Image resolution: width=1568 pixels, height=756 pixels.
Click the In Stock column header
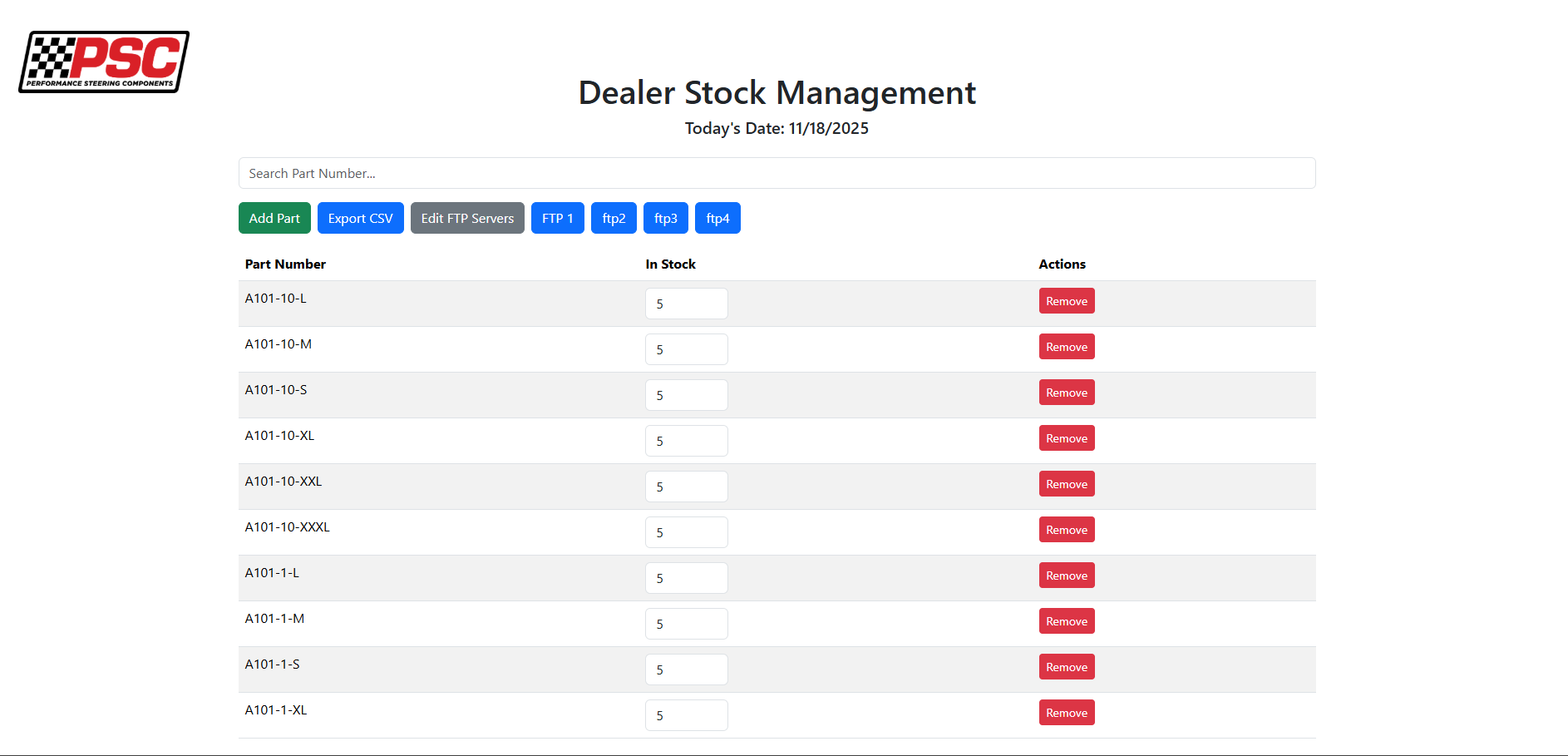[670, 264]
